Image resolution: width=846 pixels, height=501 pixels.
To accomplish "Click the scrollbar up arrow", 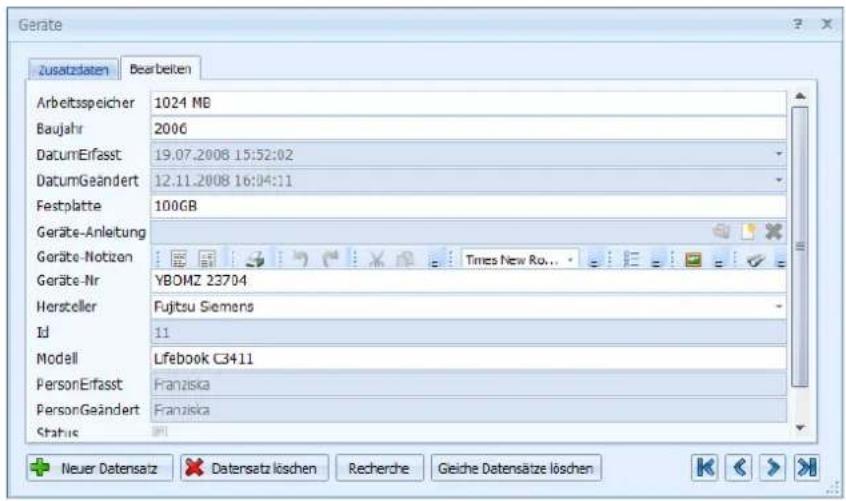I will 800,96.
